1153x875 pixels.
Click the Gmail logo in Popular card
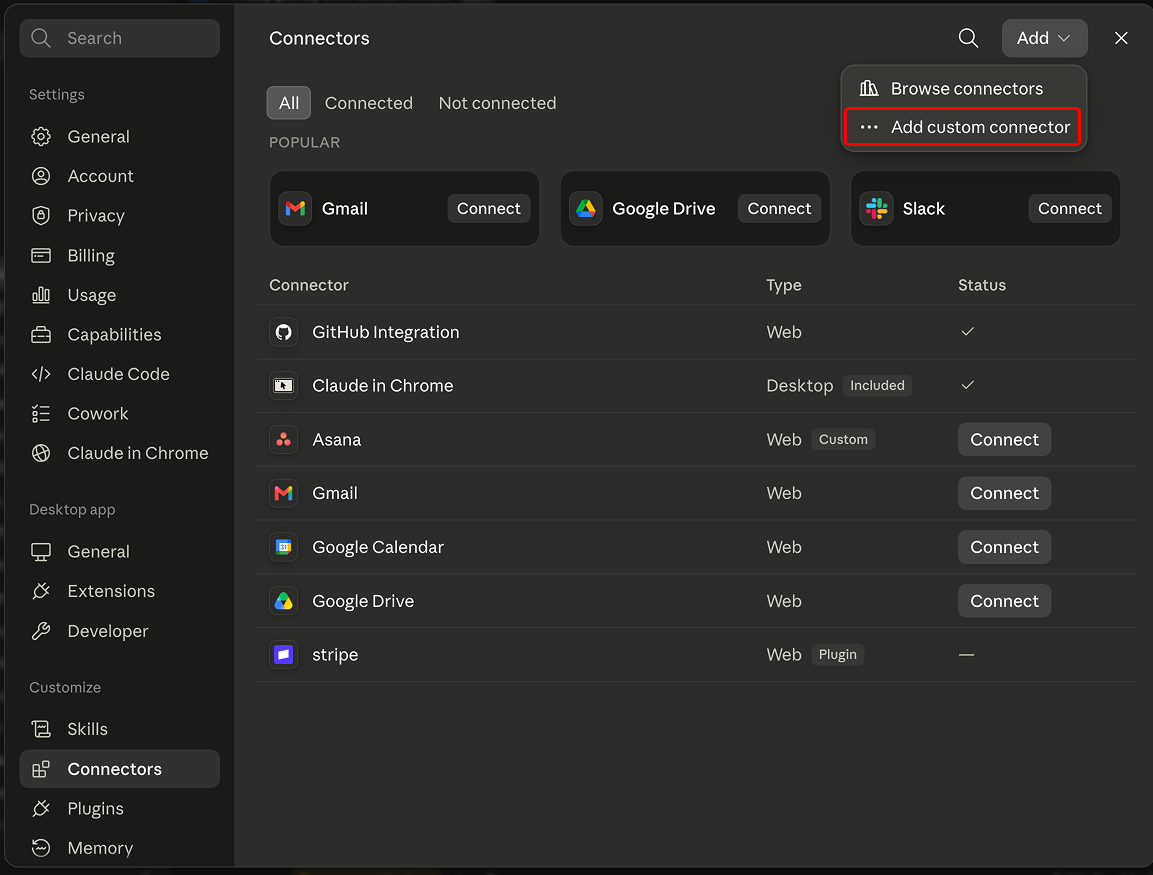[x=295, y=209]
